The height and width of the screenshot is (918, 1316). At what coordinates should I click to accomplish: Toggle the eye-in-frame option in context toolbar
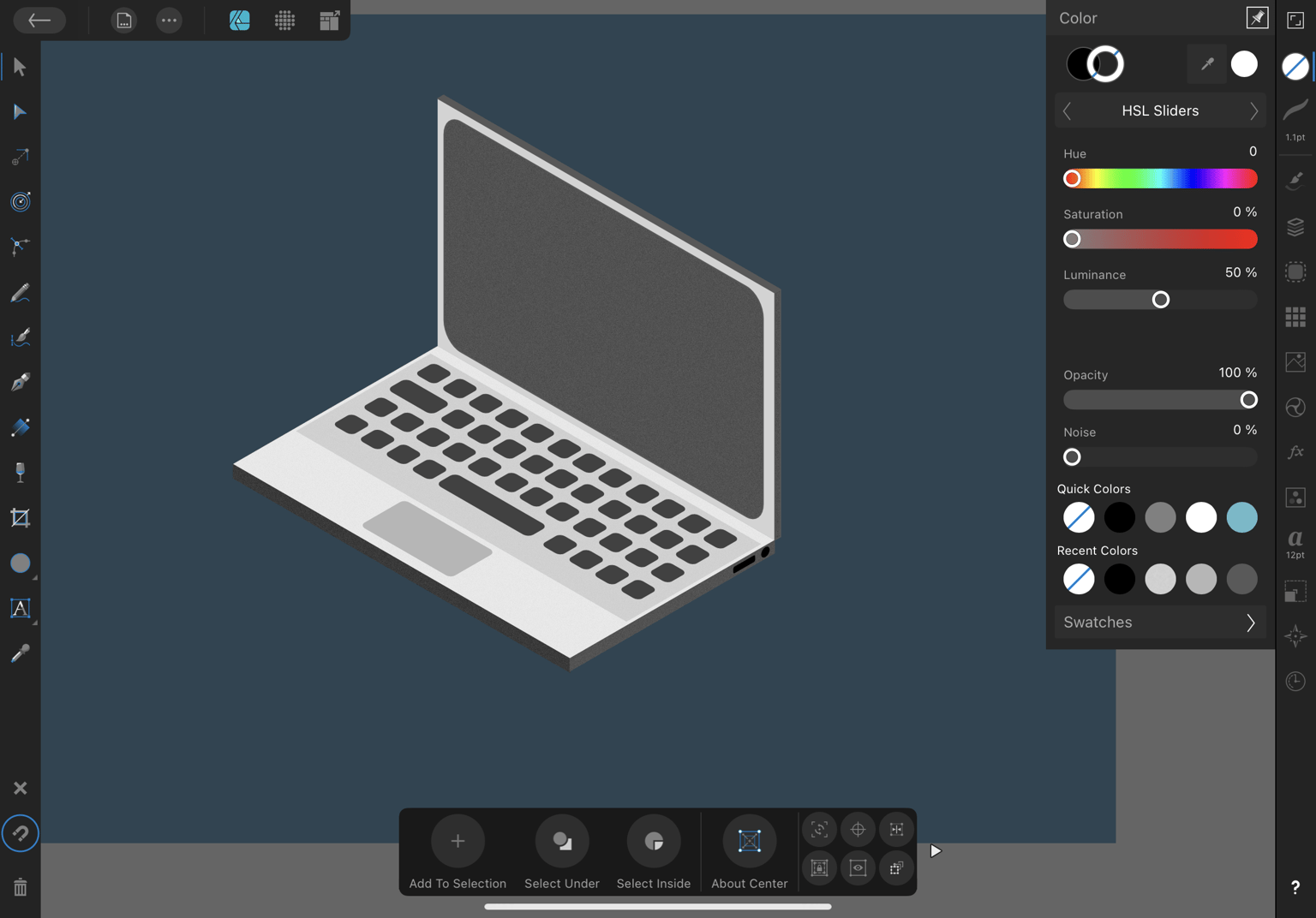858,868
